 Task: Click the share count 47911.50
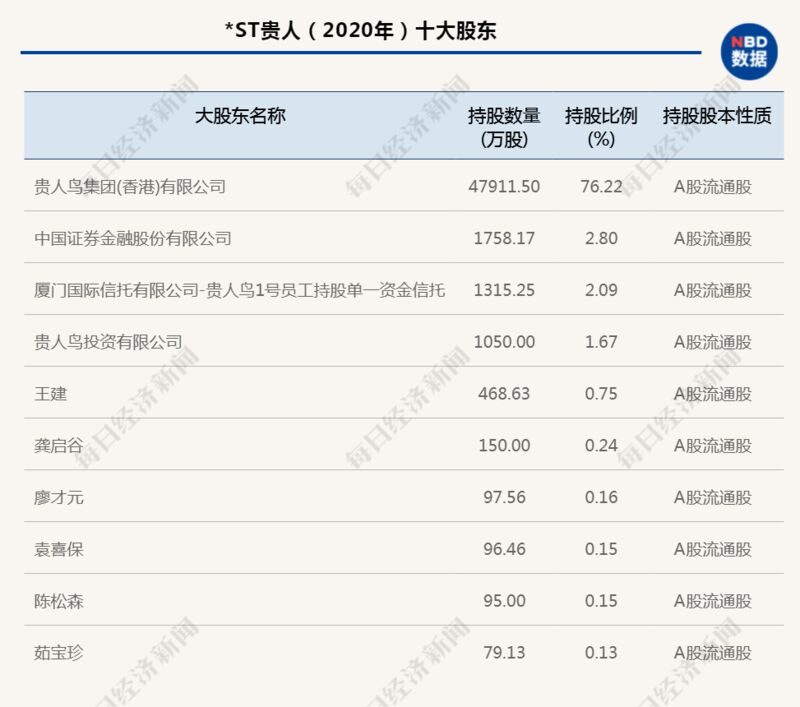coord(504,187)
